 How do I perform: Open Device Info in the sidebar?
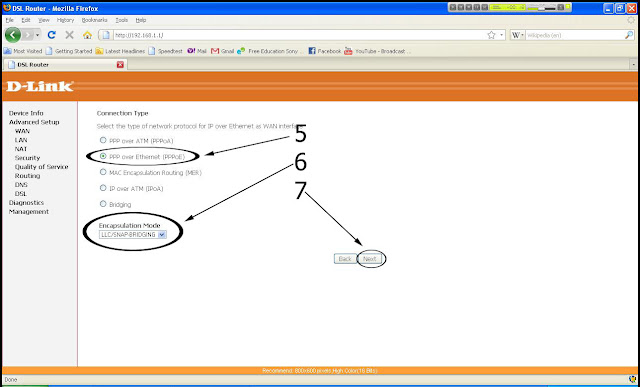tap(26, 113)
